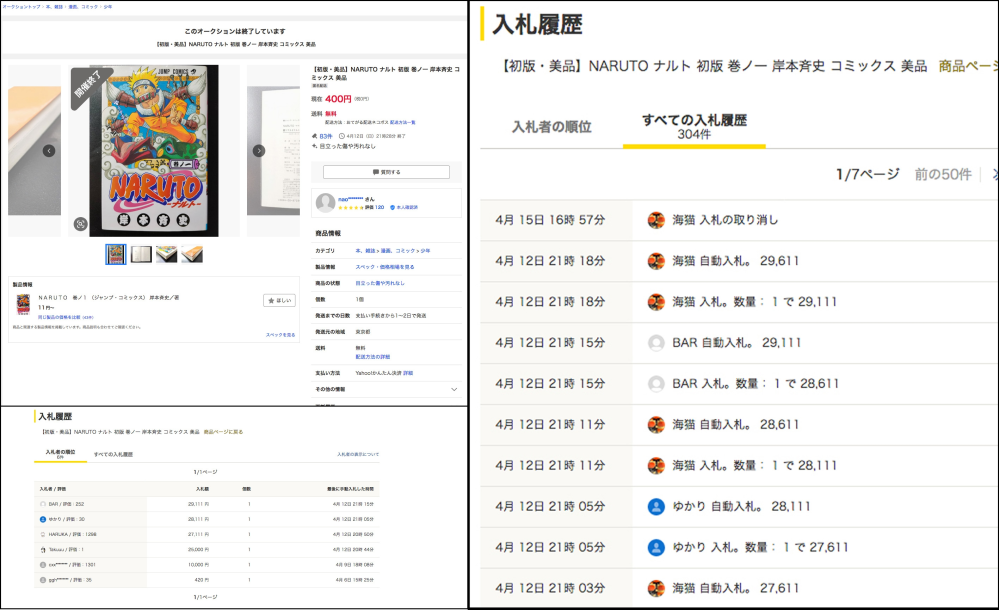Image resolution: width=999 pixels, height=610 pixels.
Task: Open 目立った傷や汚れなし condition link in 商品情報
Action: (380, 283)
